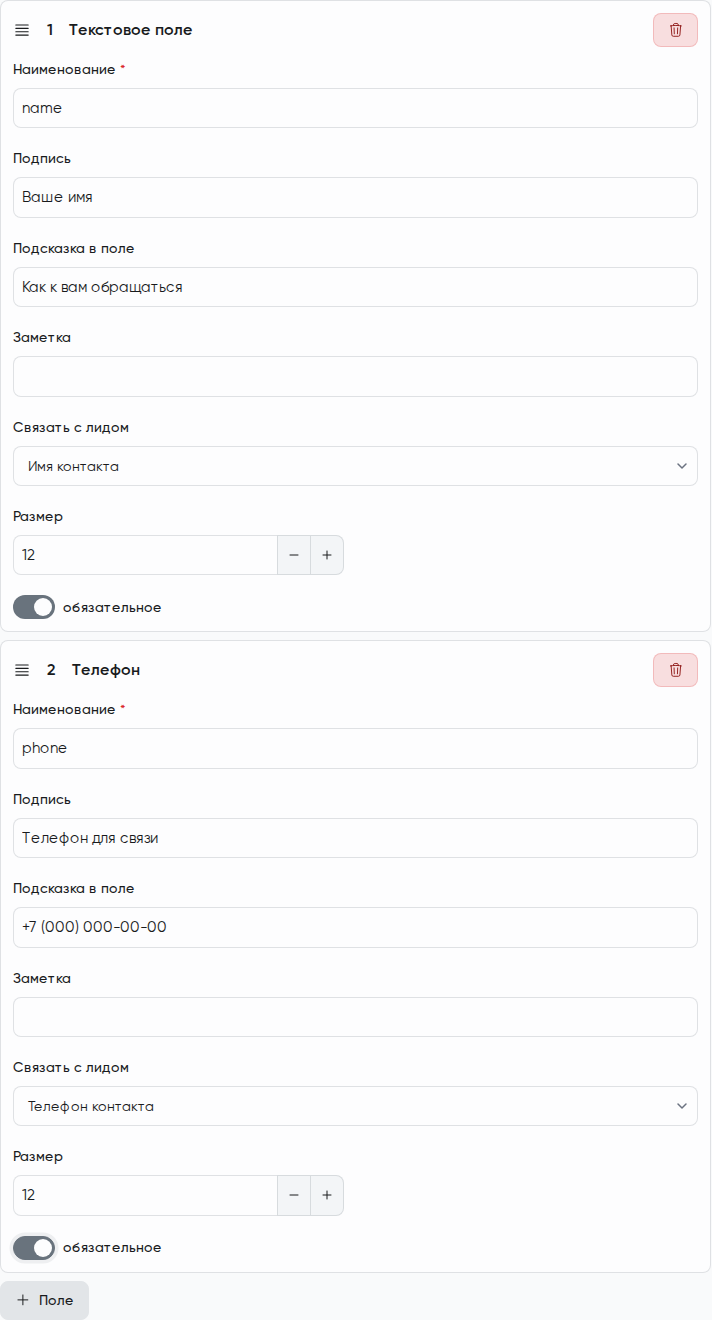The width and height of the screenshot is (712, 1320).
Task: Edit the Ваше имя caption field
Action: pyautogui.click(x=355, y=197)
